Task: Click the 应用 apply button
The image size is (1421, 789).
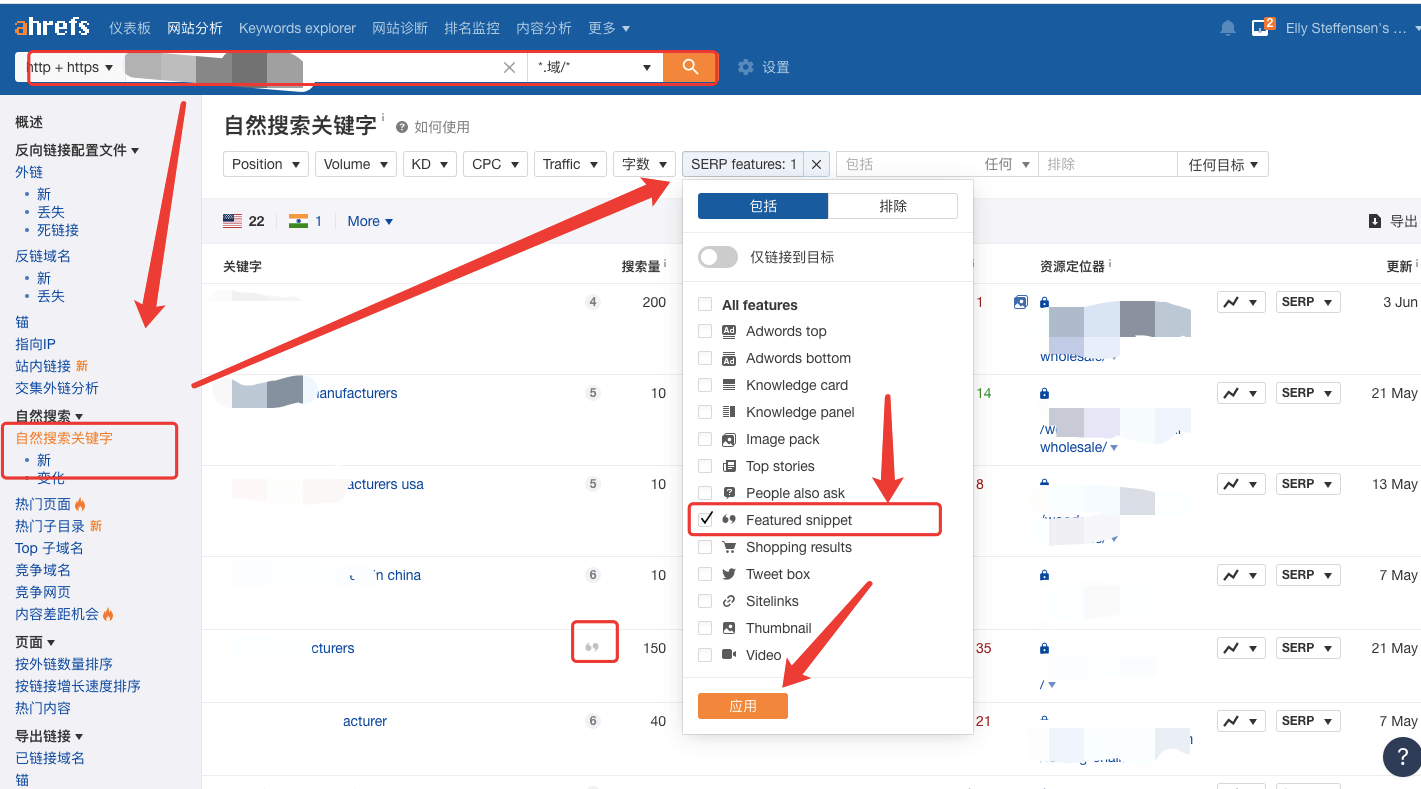Action: [x=743, y=706]
